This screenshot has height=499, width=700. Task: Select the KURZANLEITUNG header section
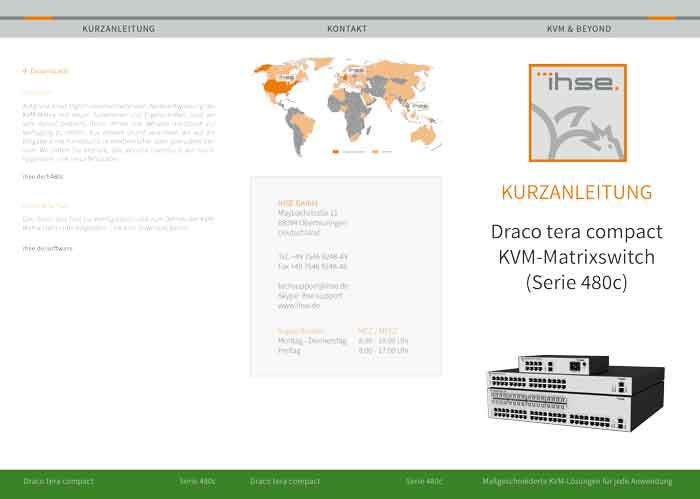pyautogui.click(x=118, y=29)
